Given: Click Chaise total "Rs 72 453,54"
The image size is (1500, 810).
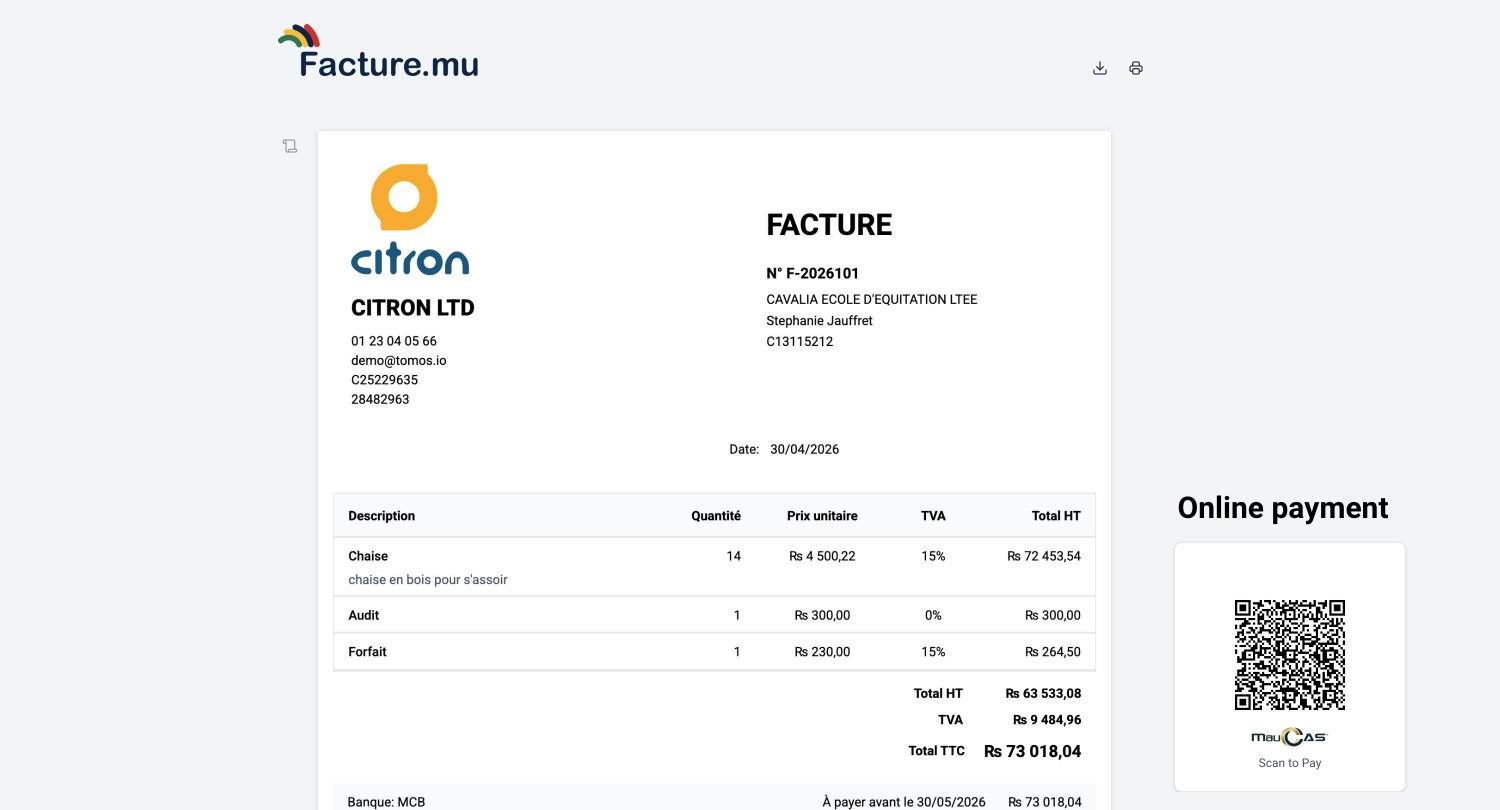Looking at the screenshot, I should coord(1044,556).
